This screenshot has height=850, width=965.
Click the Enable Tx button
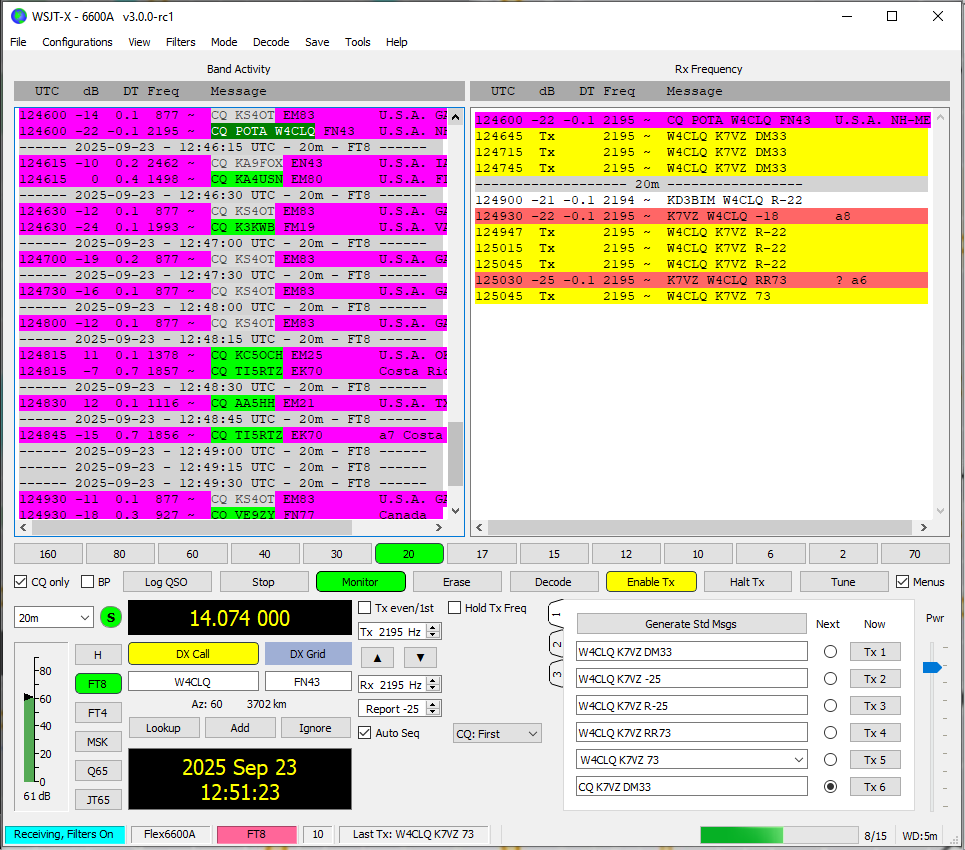pos(650,582)
